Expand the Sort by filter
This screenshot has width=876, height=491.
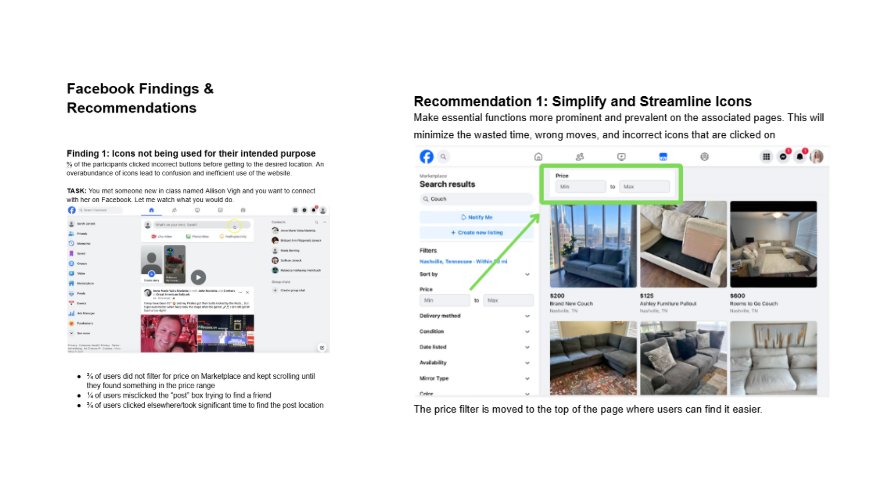[x=475, y=274]
